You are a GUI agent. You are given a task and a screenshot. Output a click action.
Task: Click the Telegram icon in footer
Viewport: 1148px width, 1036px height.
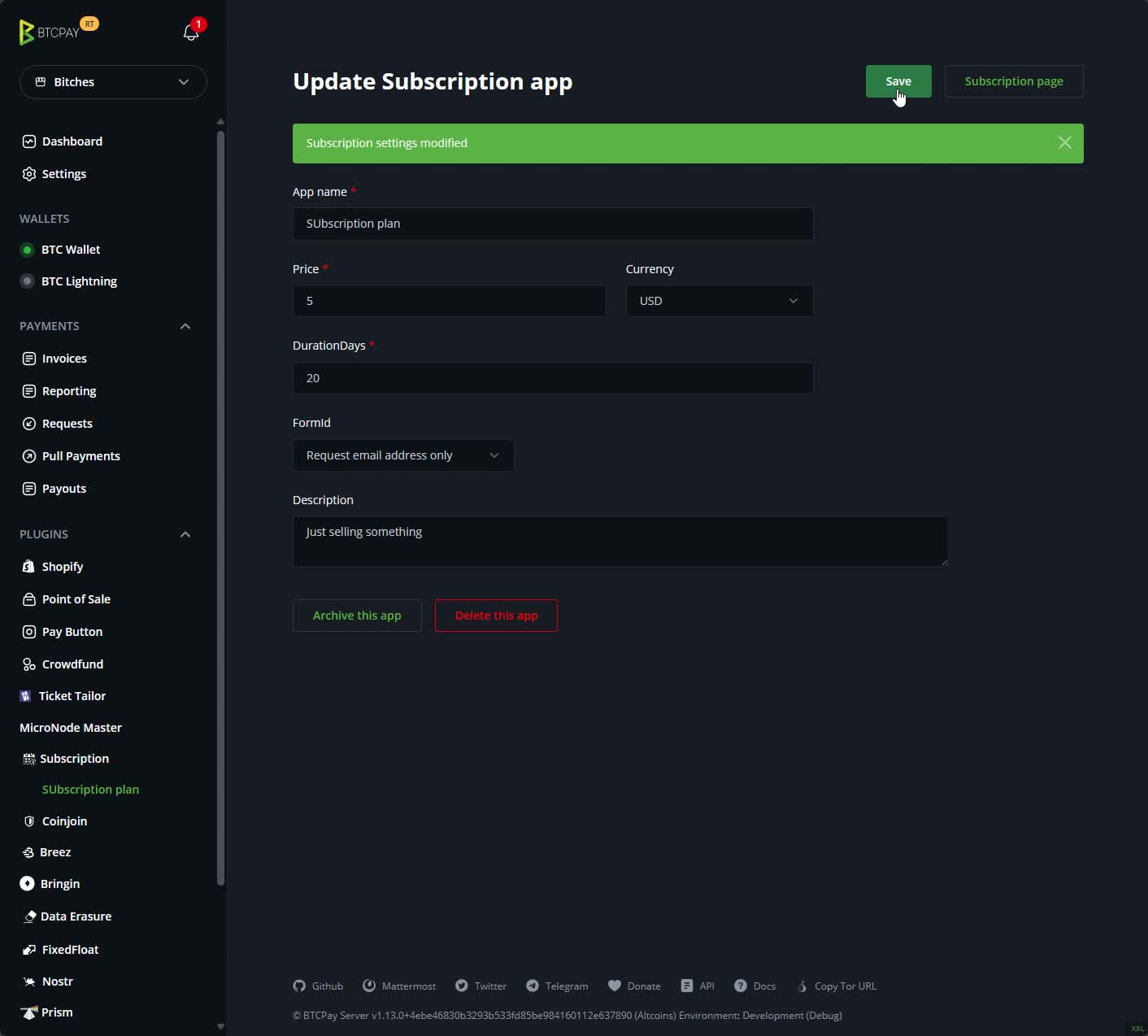533,986
